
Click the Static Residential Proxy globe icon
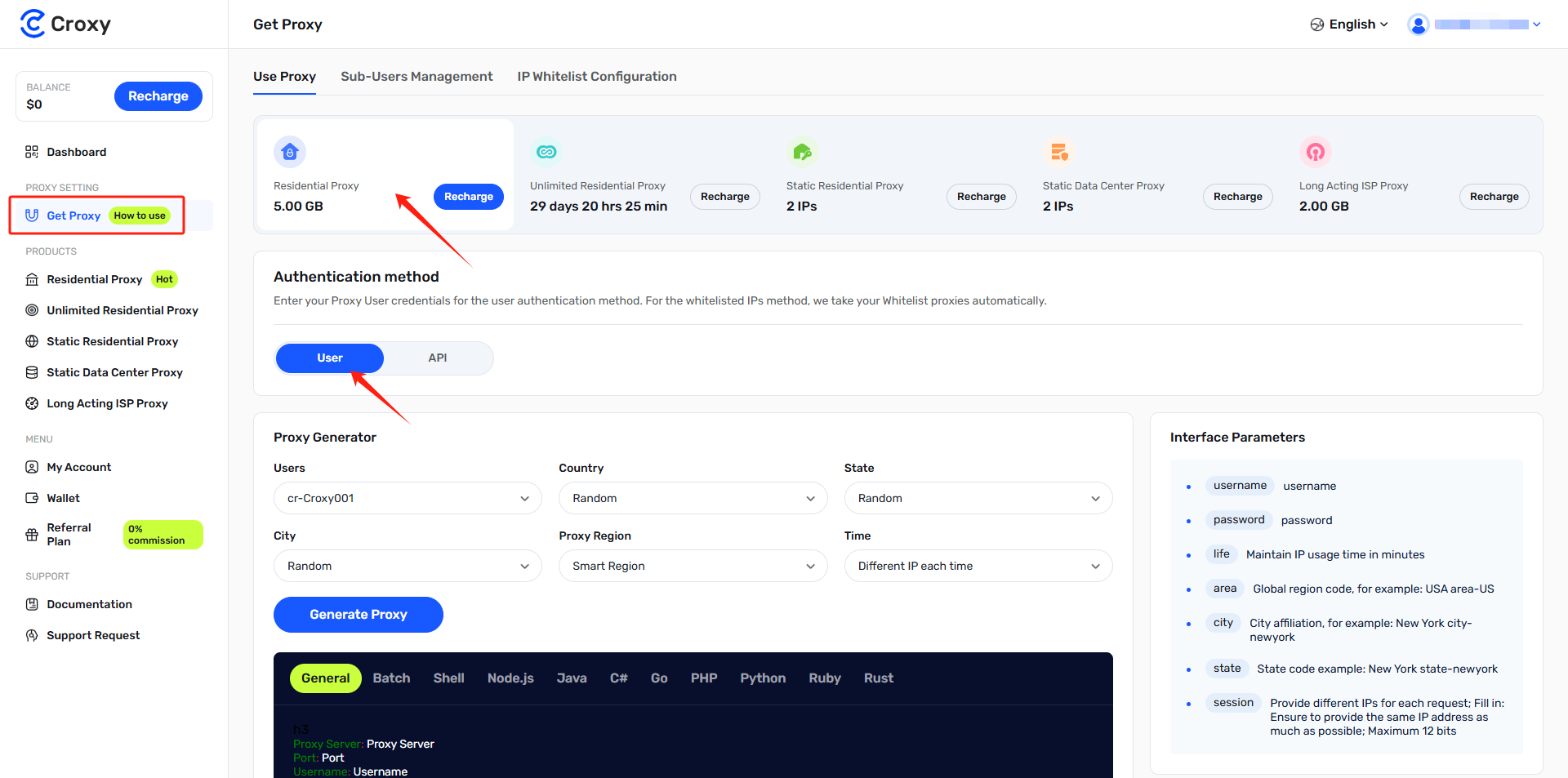(32, 341)
